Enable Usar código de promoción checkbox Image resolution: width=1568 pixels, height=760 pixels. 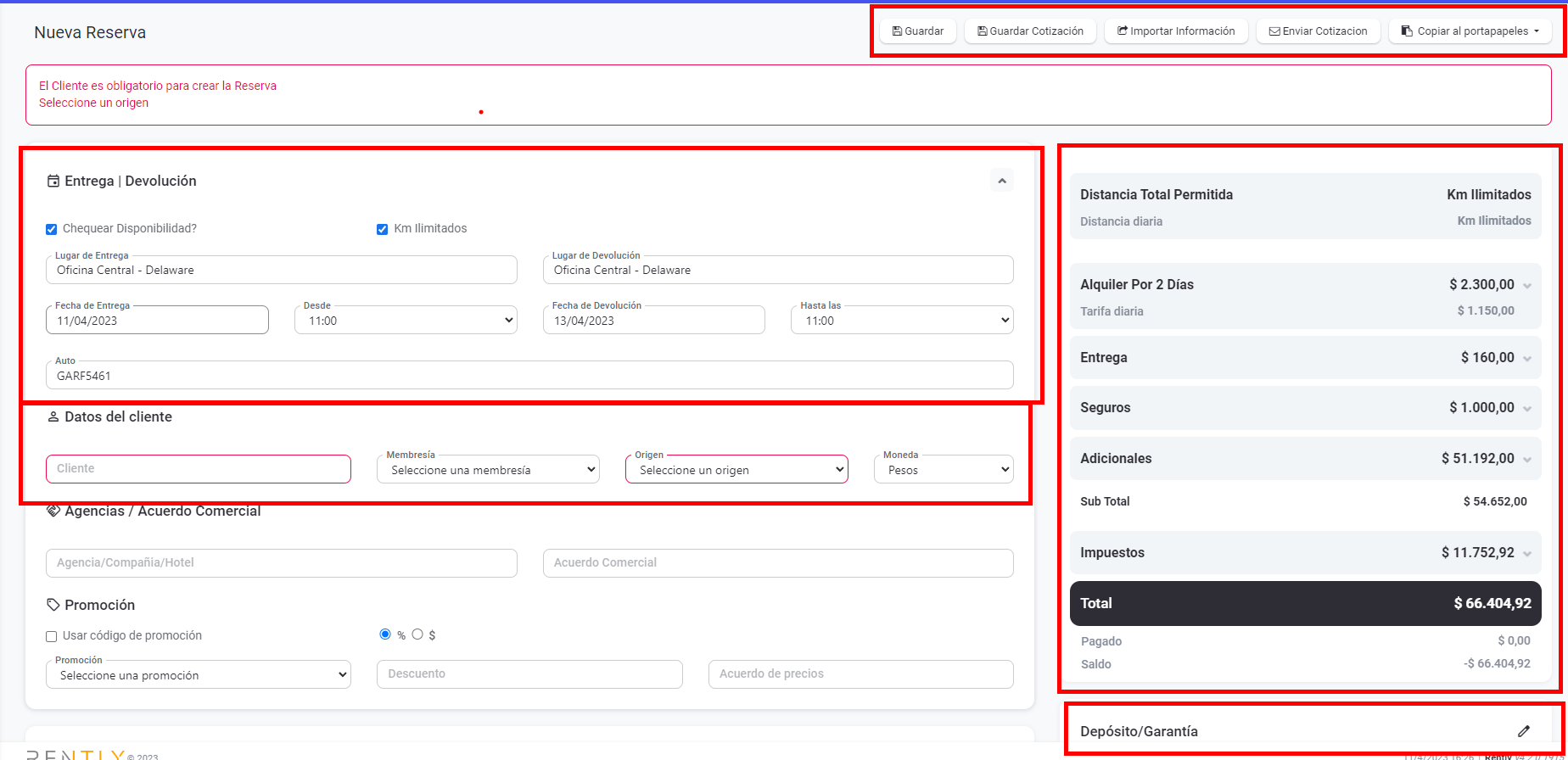point(52,636)
